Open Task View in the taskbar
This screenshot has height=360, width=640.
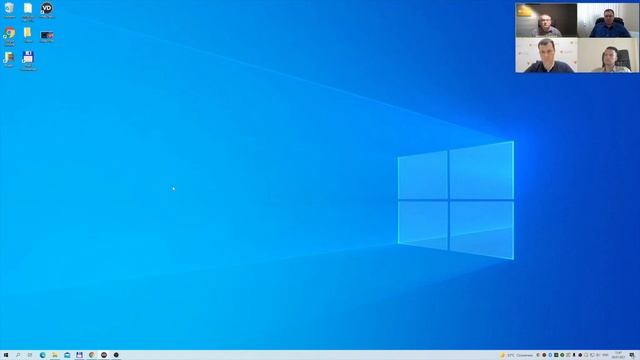(30, 355)
